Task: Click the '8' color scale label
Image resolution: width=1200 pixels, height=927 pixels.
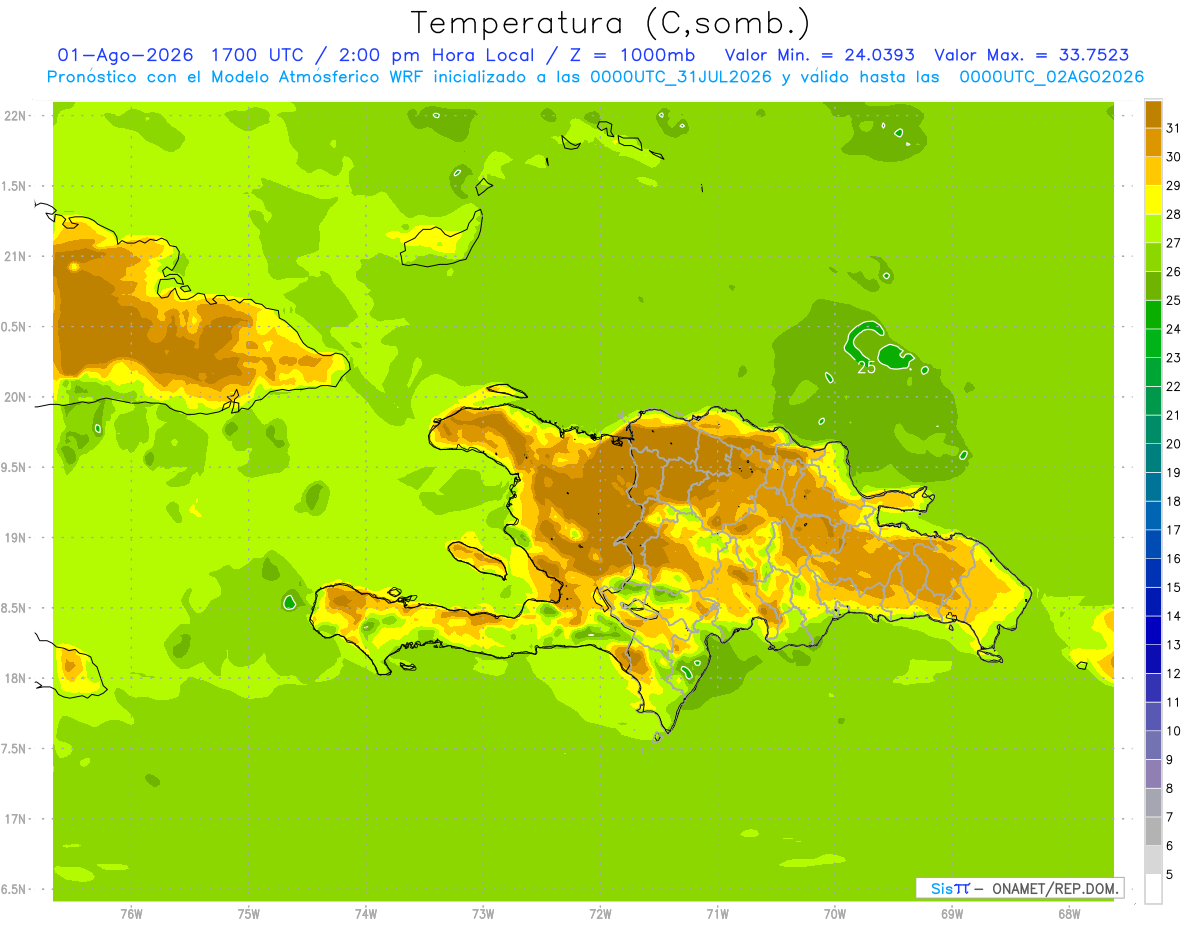Action: pos(1170,788)
